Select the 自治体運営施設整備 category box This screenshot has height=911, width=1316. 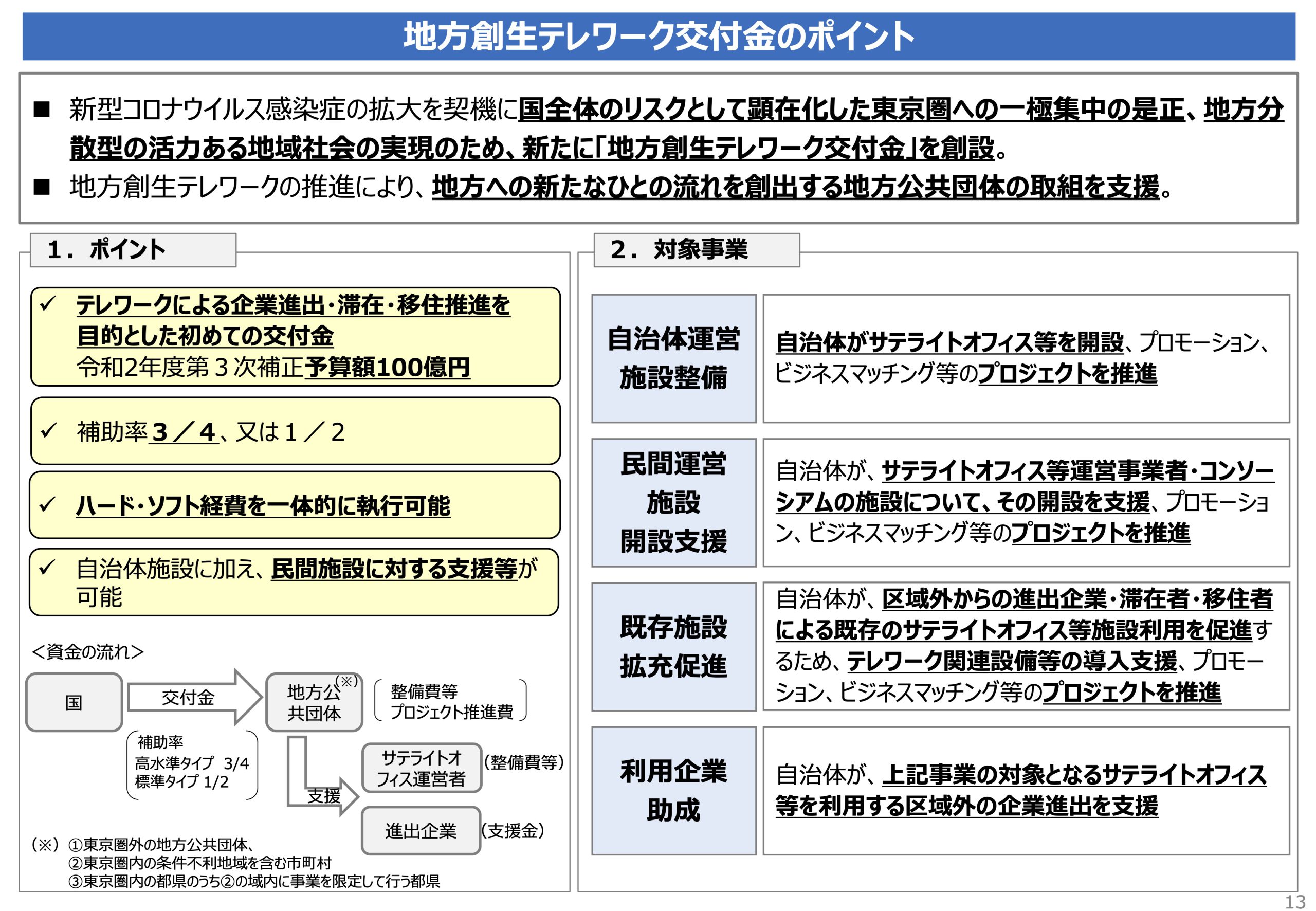[x=674, y=358]
